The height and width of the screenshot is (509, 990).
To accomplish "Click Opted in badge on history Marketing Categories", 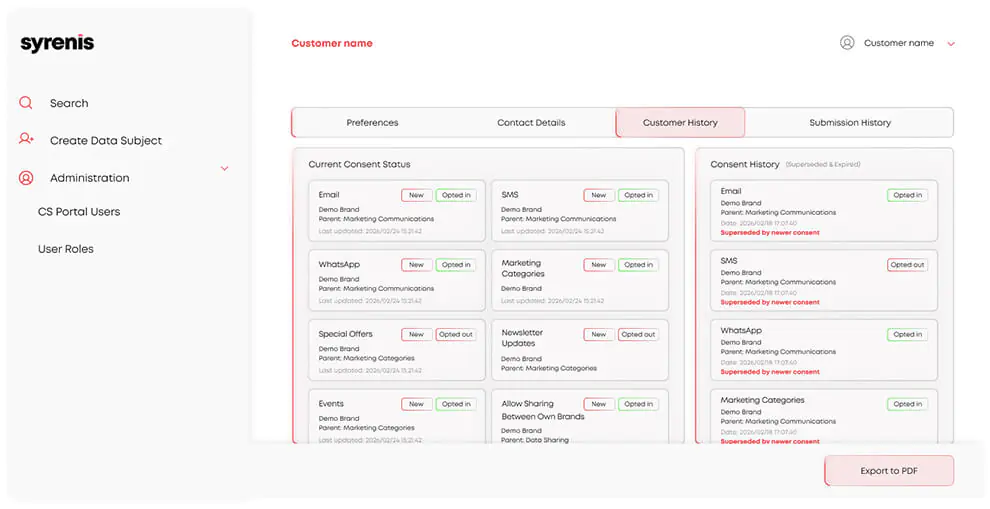I will point(907,404).
